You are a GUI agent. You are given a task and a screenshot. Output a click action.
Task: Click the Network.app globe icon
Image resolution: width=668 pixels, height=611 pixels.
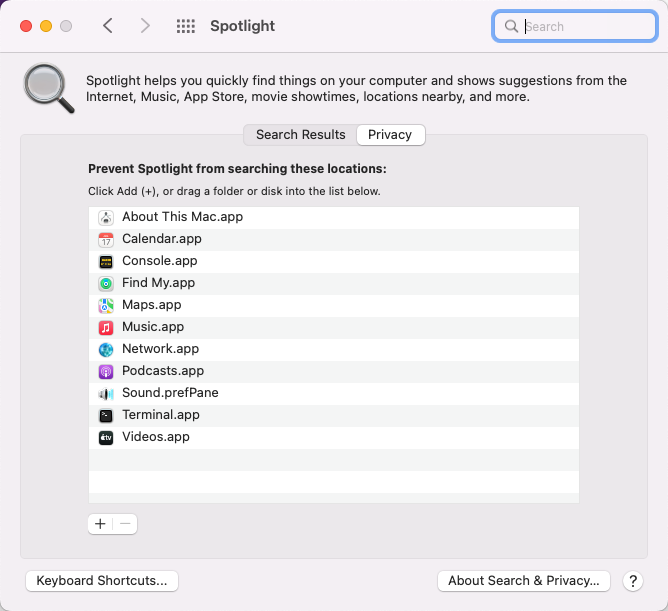[106, 350]
